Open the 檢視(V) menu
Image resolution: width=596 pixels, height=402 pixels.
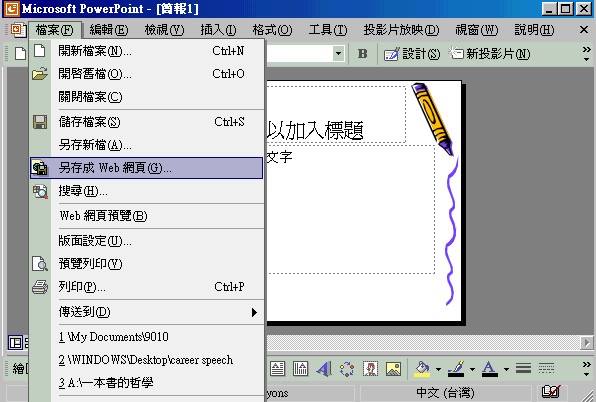coord(164,30)
